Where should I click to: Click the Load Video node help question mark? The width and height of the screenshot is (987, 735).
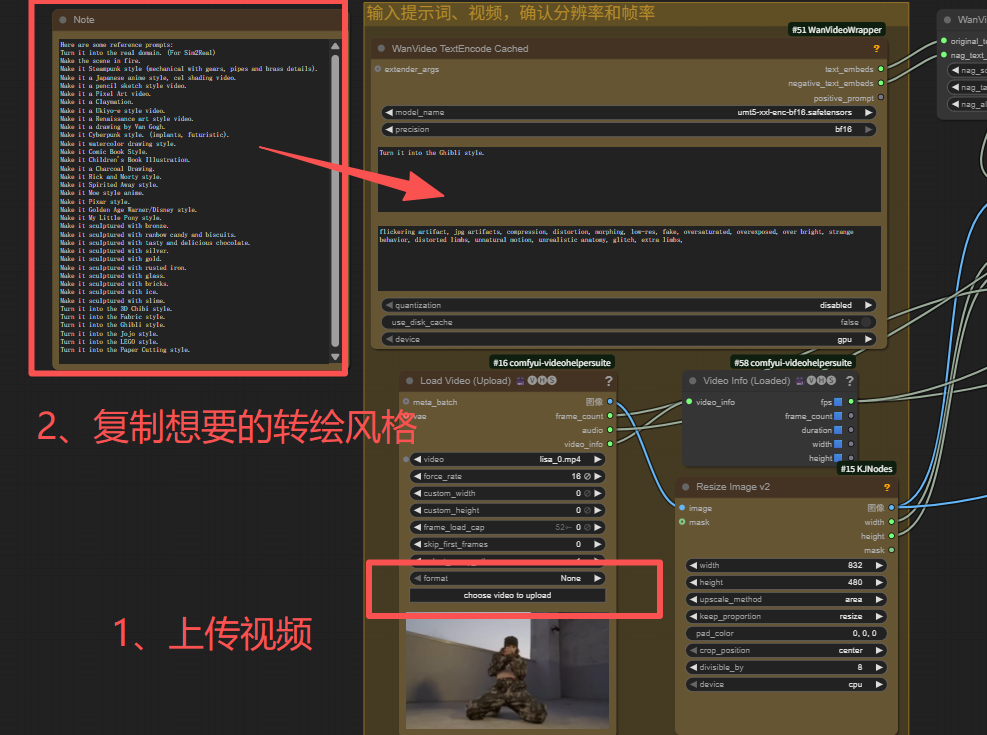[x=608, y=381]
